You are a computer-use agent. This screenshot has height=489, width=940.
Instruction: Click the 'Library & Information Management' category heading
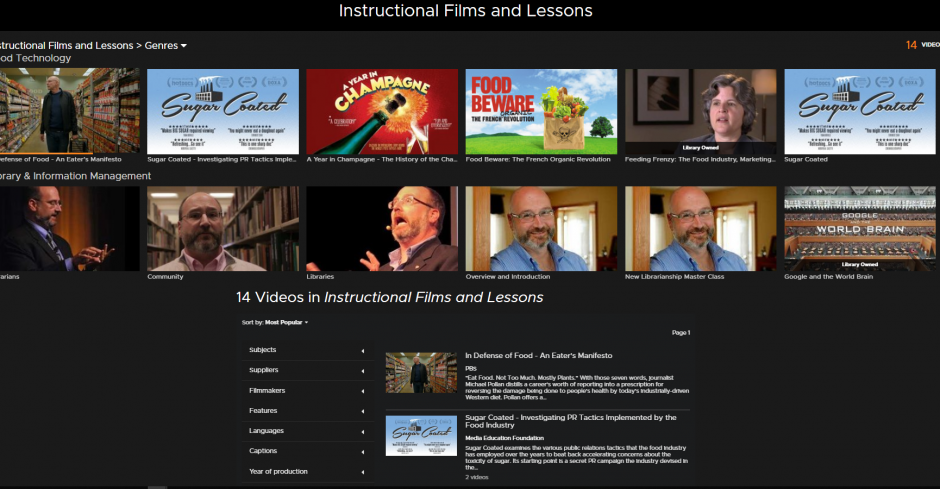coord(75,176)
